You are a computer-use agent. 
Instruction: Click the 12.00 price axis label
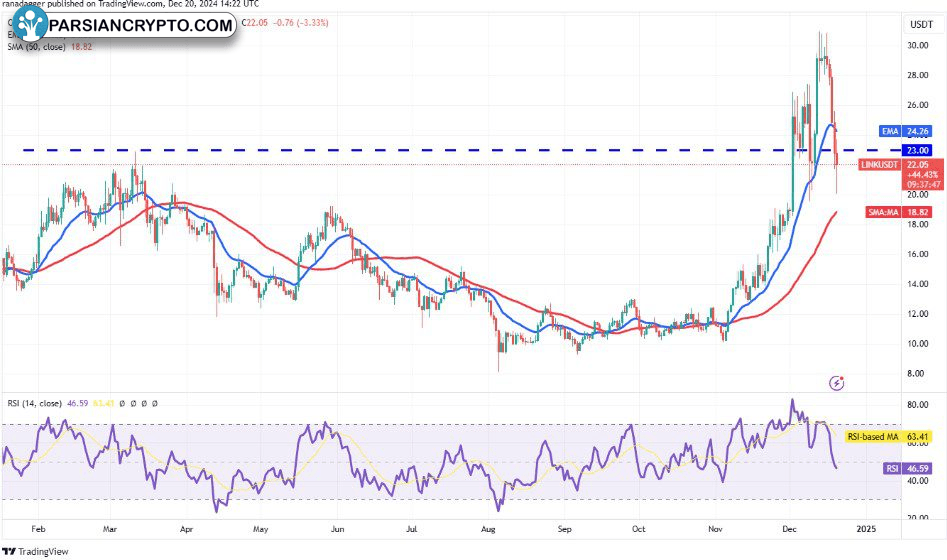pos(917,314)
